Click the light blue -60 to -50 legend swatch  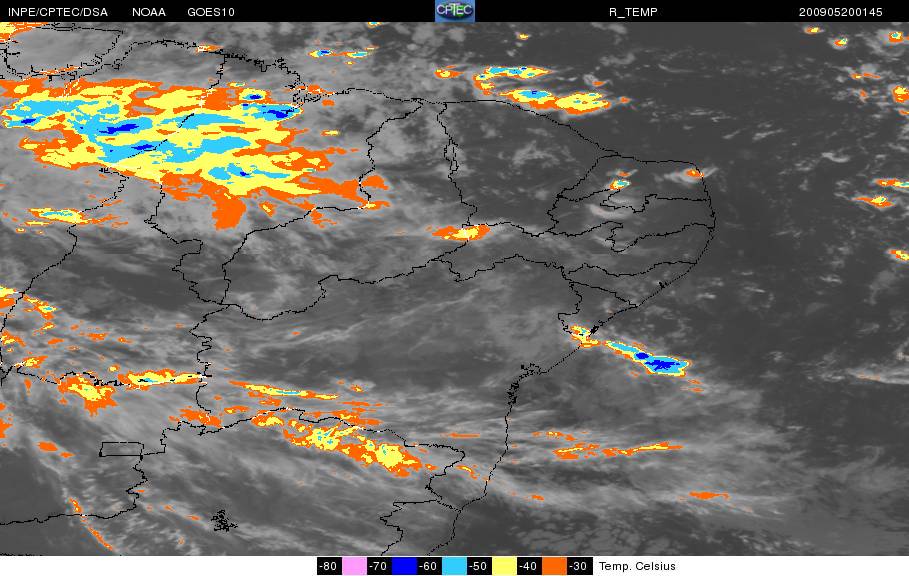click(454, 566)
